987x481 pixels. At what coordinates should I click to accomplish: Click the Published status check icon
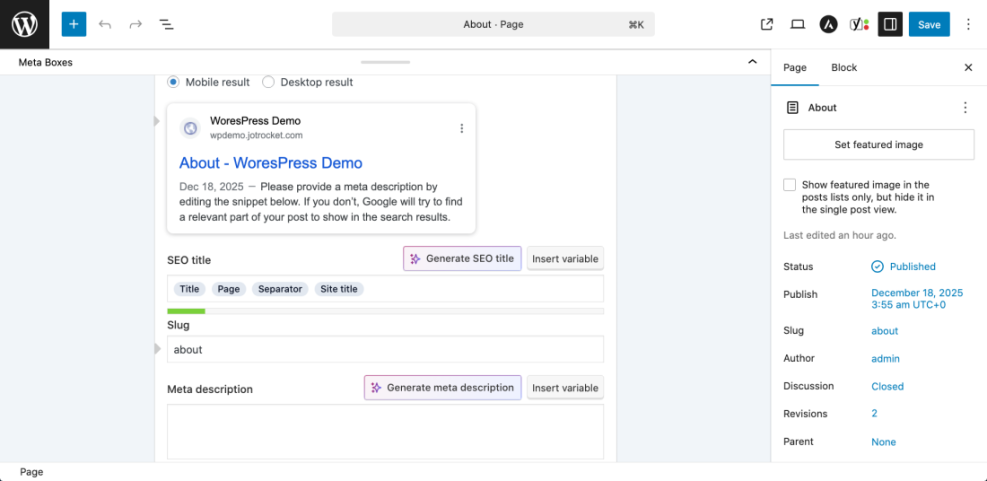(x=877, y=266)
